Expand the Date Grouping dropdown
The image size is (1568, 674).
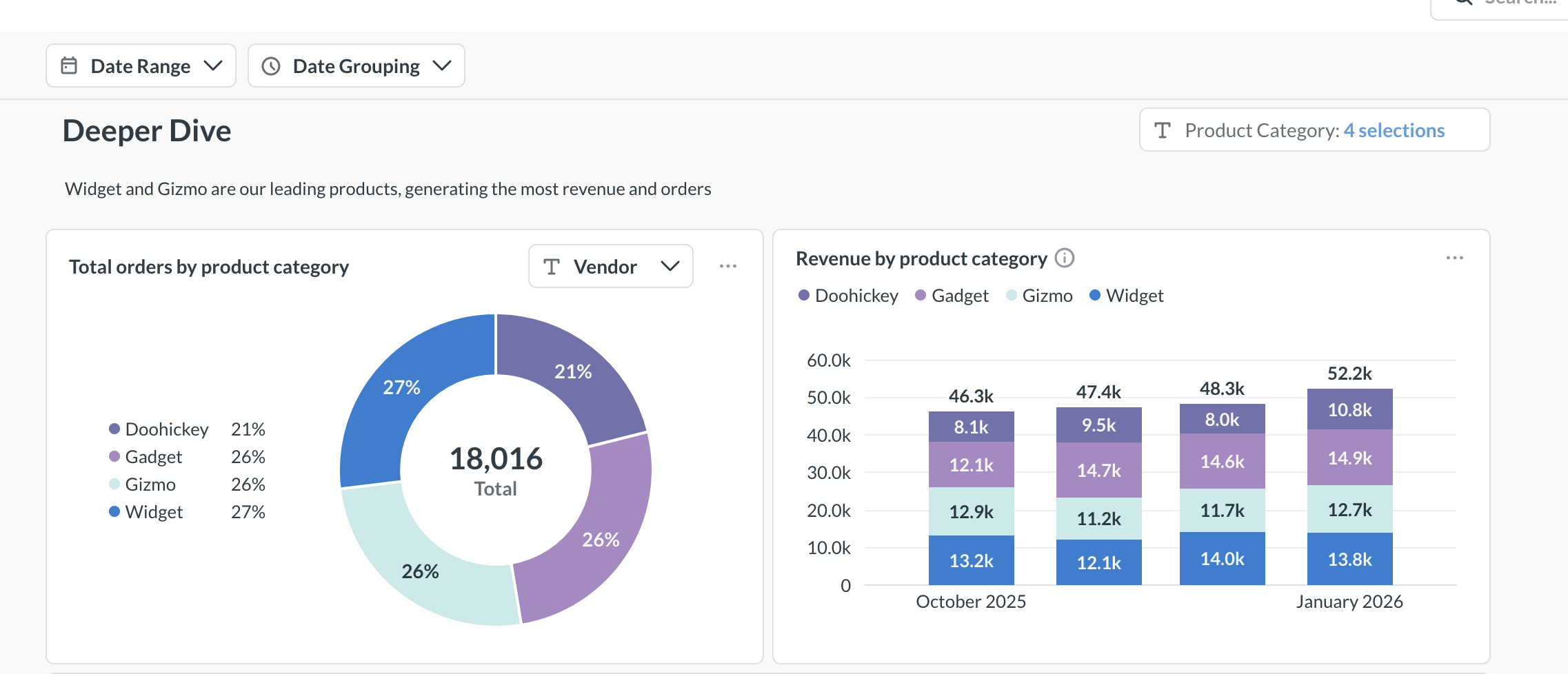pyautogui.click(x=441, y=66)
